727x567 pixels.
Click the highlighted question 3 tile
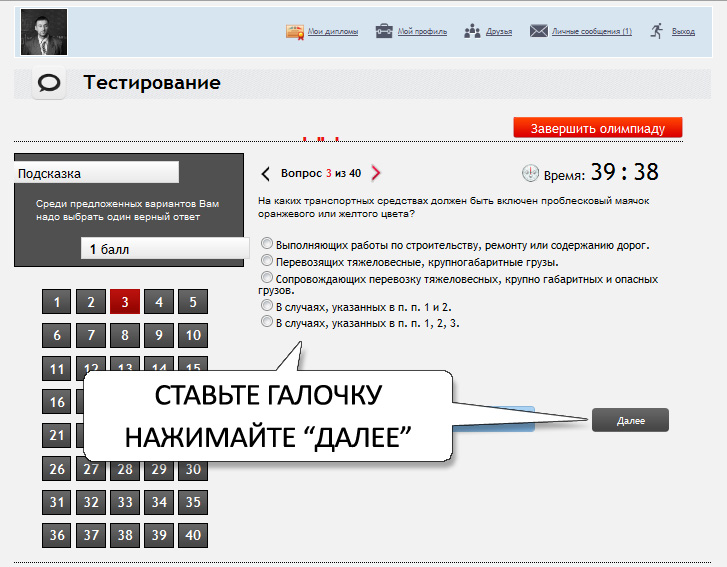pyautogui.click(x=125, y=302)
